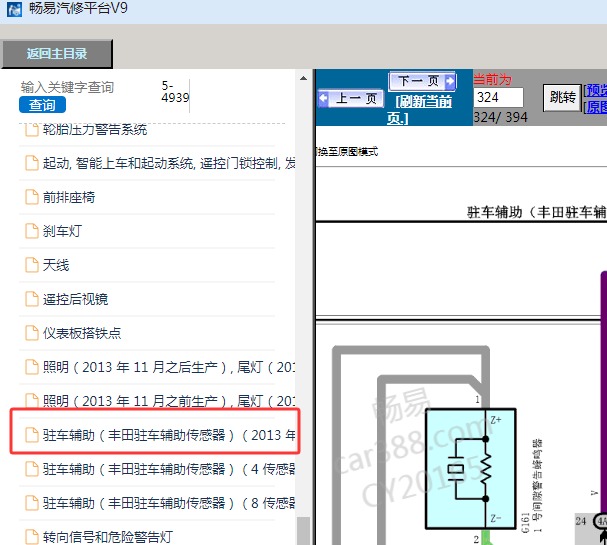Open 照明 (2013 年 11 月之前生产) entry

(x=169, y=401)
